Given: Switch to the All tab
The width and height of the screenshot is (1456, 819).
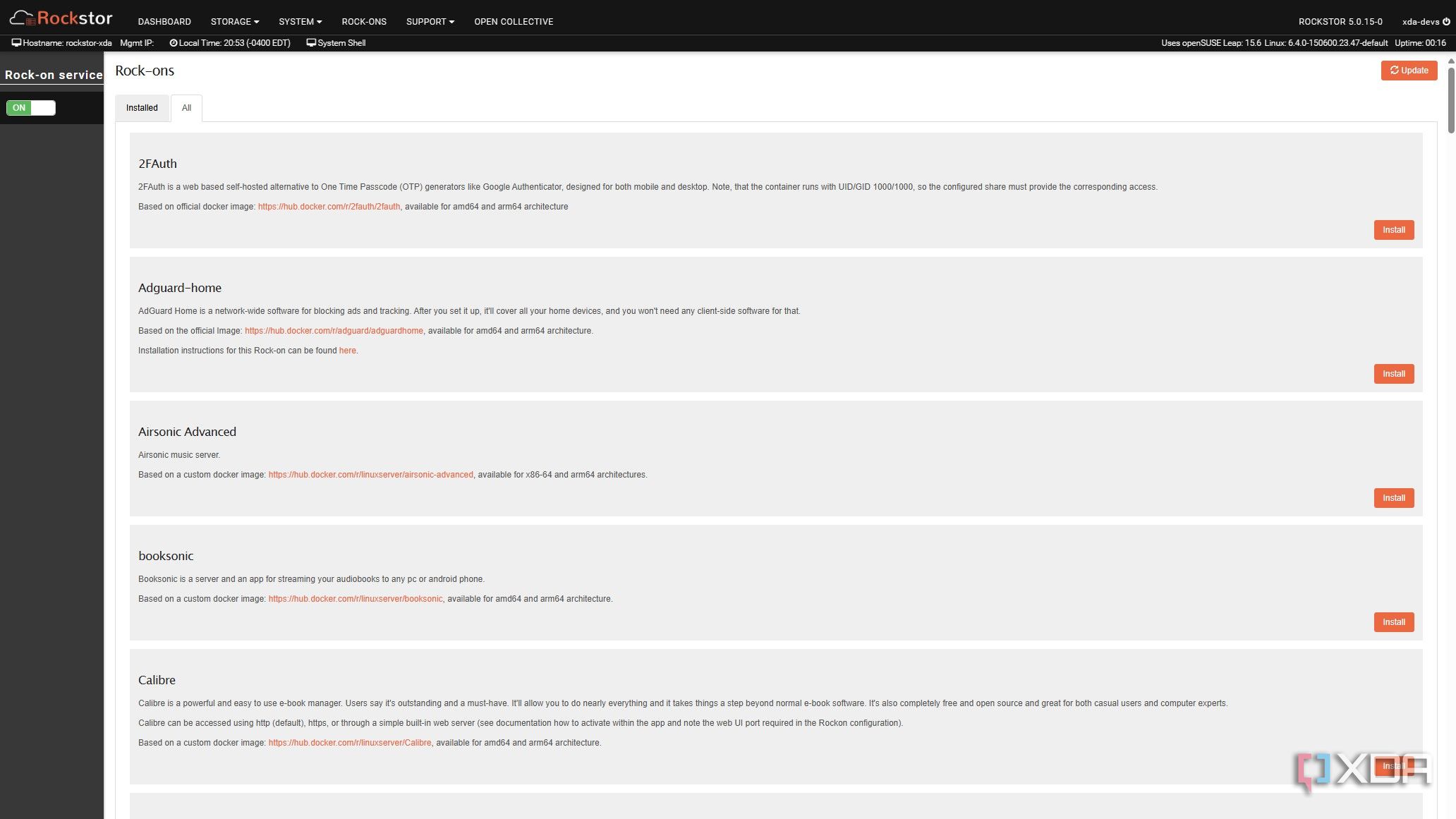Looking at the screenshot, I should click(186, 108).
